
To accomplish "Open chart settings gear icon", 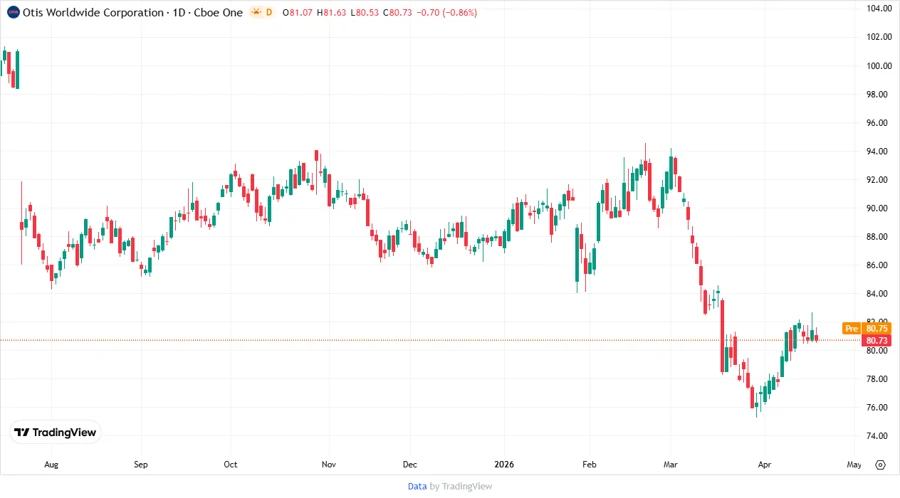I will [880, 465].
